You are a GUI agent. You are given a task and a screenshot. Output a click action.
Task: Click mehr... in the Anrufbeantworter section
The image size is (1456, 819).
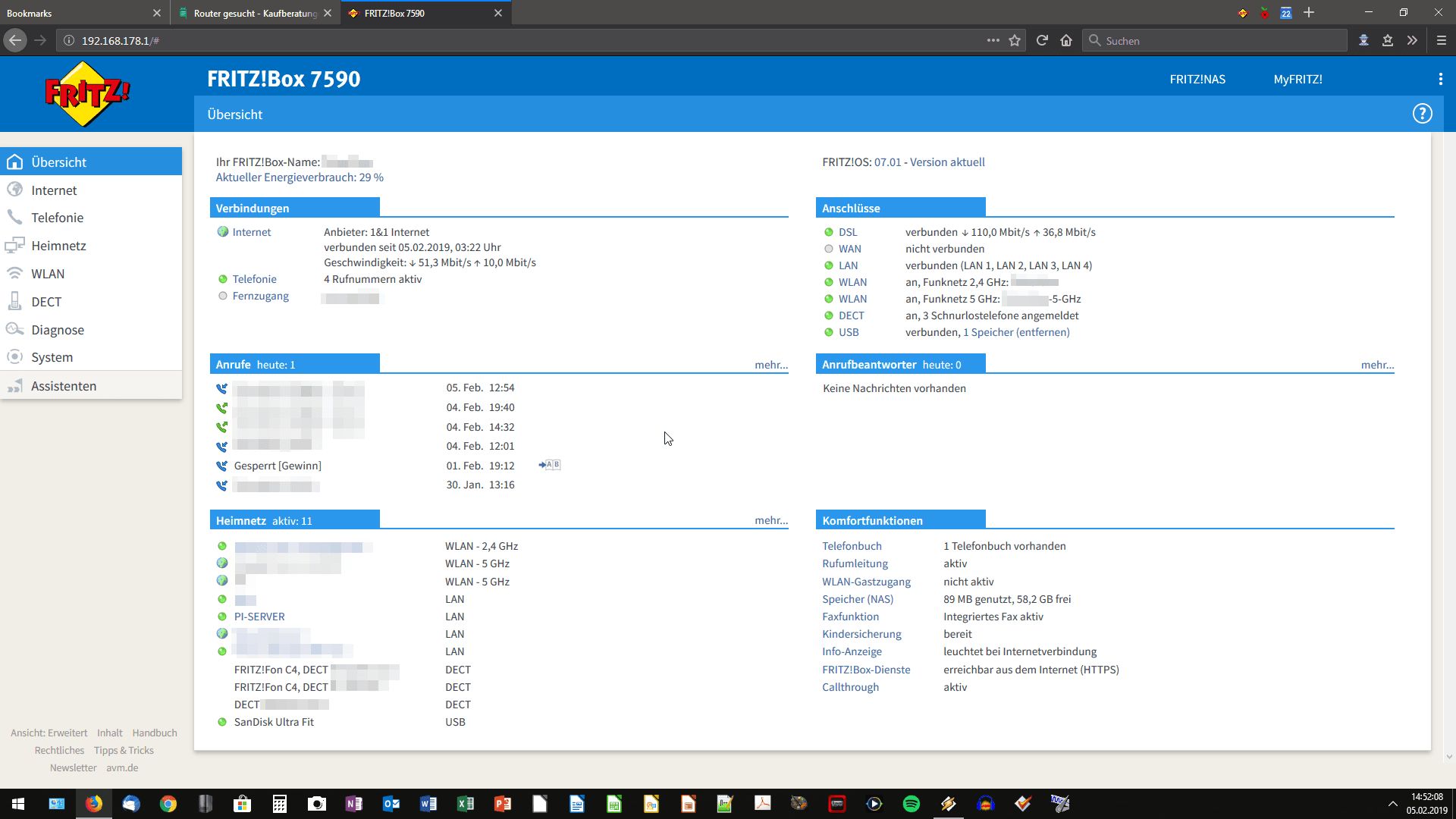pyautogui.click(x=1377, y=365)
